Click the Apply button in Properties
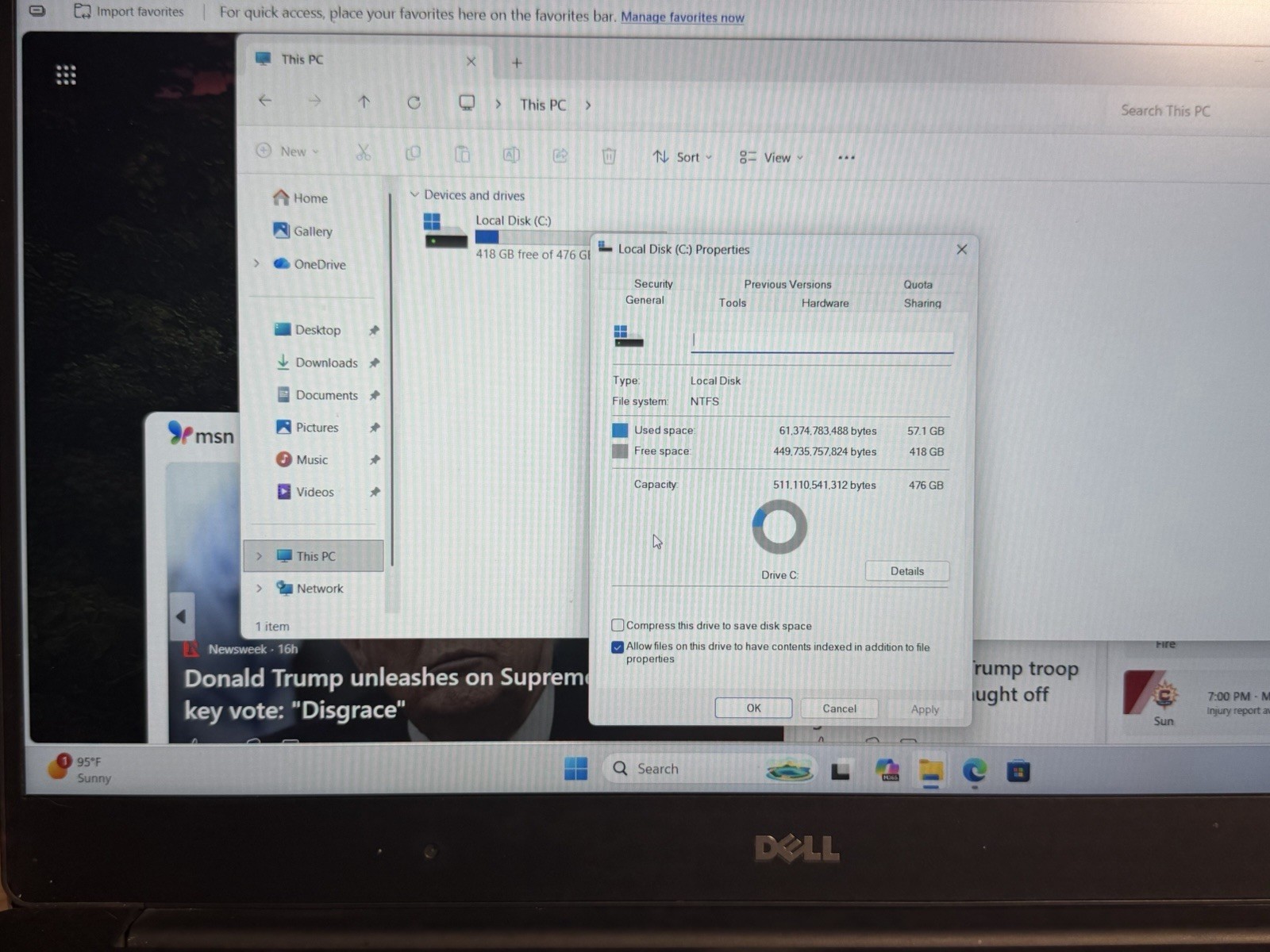 click(x=925, y=709)
